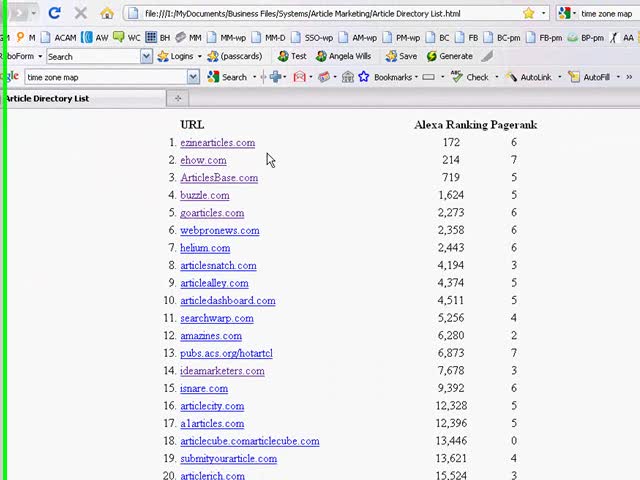The image size is (640, 480).
Task: Click the stop loading X icon
Action: click(80, 13)
